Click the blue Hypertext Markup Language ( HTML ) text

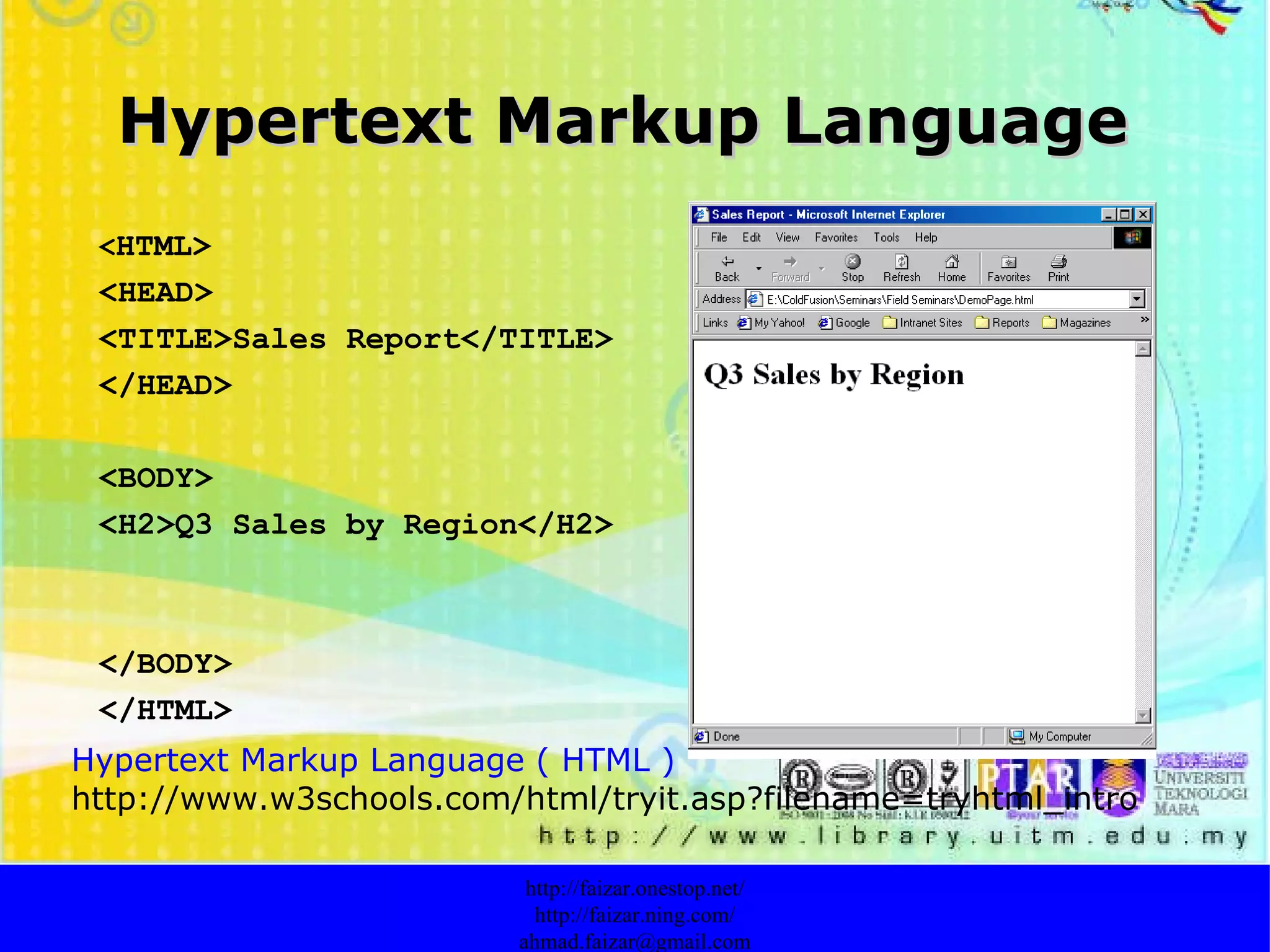point(373,760)
